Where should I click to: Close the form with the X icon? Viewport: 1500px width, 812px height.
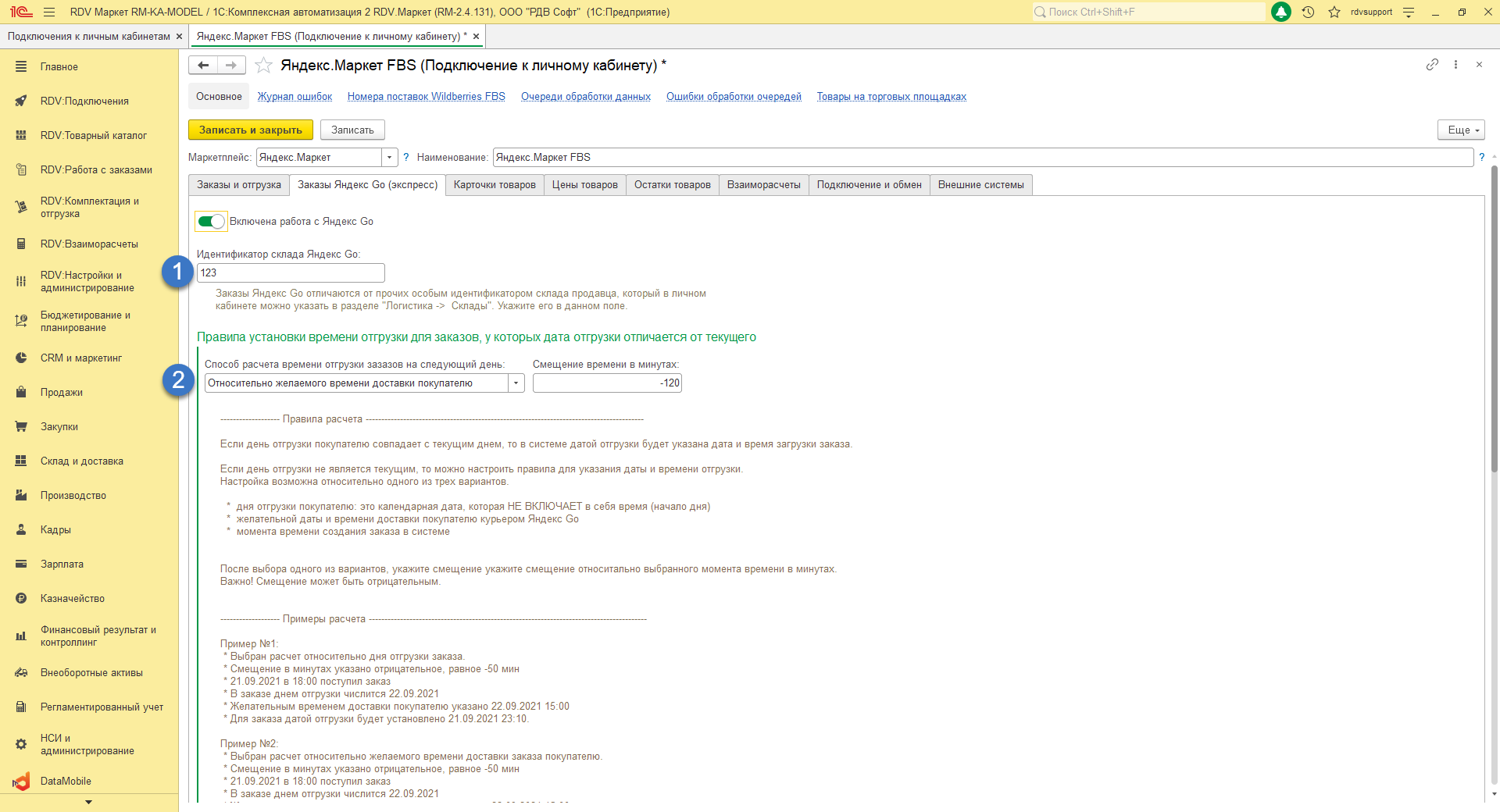click(x=1479, y=65)
